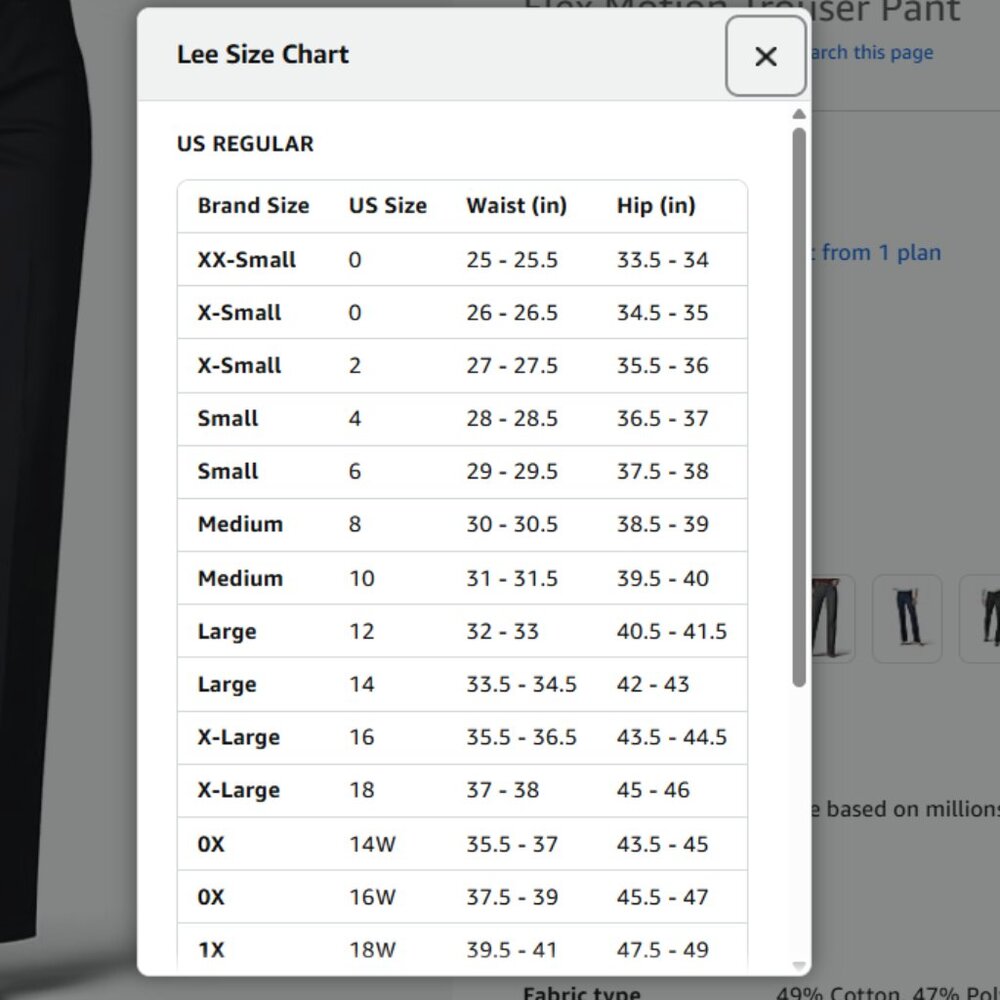1000x1000 pixels.
Task: Click Medium row US size '8'
Action: pos(355,524)
